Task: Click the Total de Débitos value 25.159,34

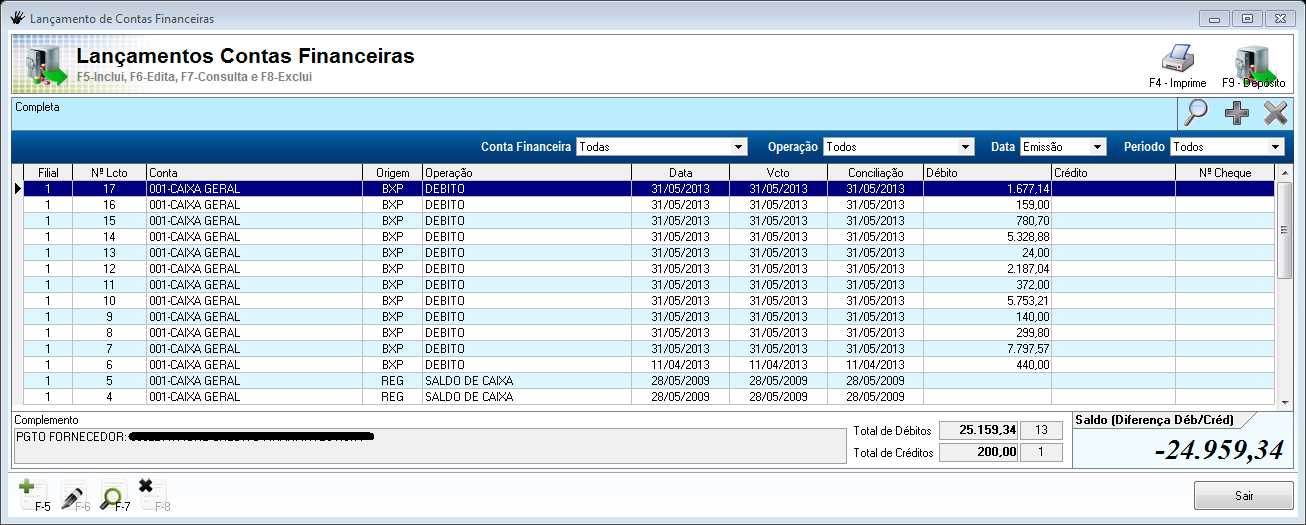Action: click(x=979, y=430)
